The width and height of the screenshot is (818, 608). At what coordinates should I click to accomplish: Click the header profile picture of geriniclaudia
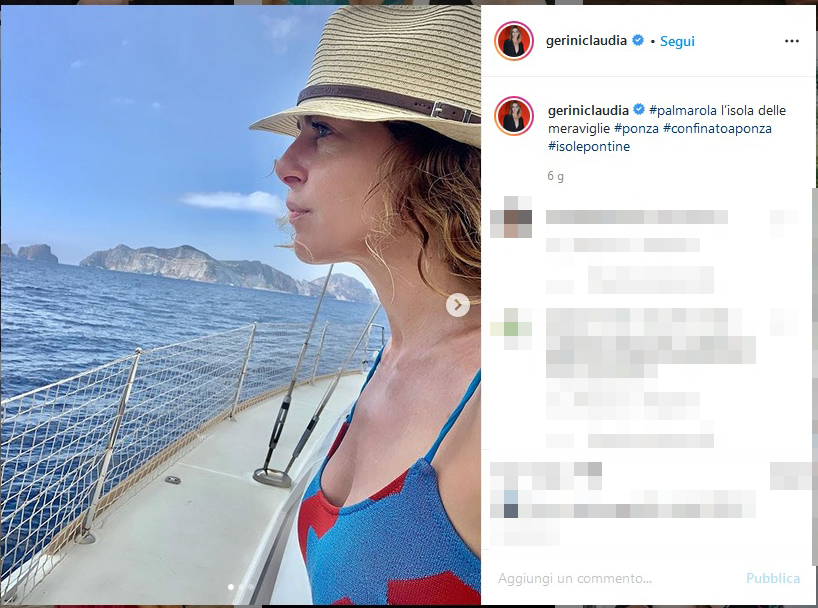tap(513, 41)
